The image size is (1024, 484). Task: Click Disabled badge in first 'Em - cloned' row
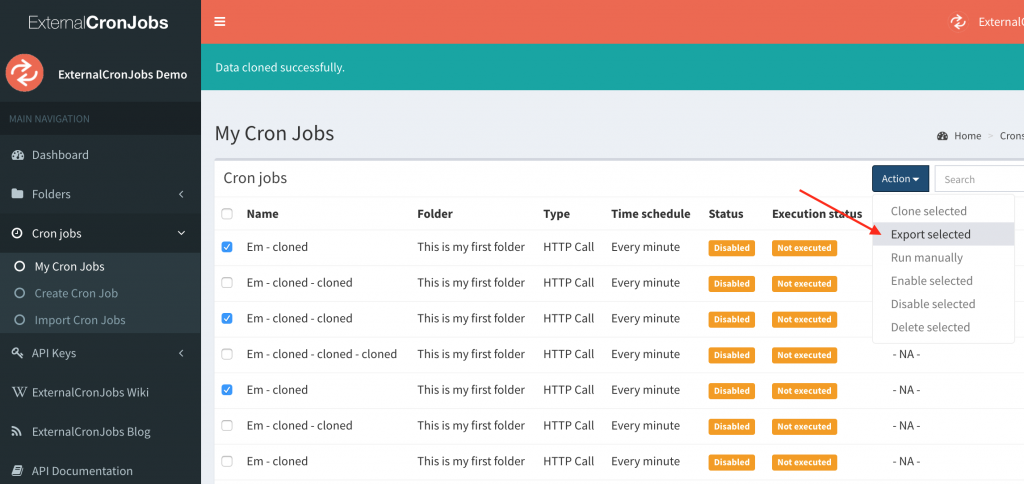click(731, 248)
